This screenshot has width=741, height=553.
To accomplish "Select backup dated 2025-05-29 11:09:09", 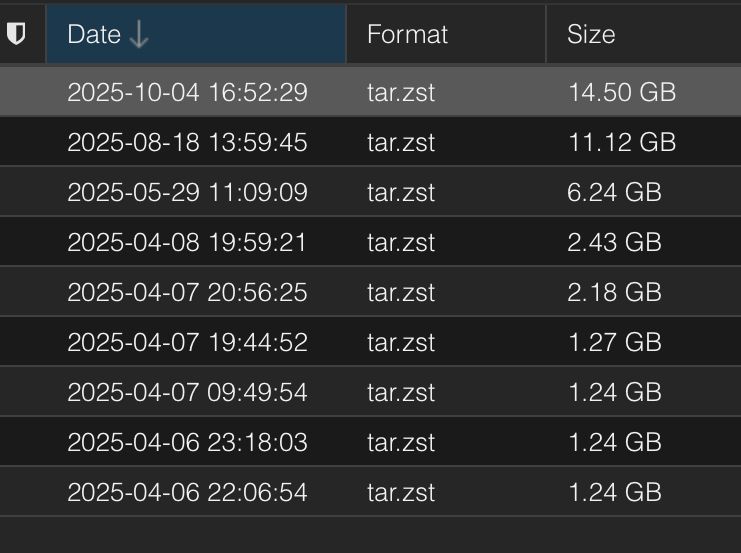I will click(187, 192).
